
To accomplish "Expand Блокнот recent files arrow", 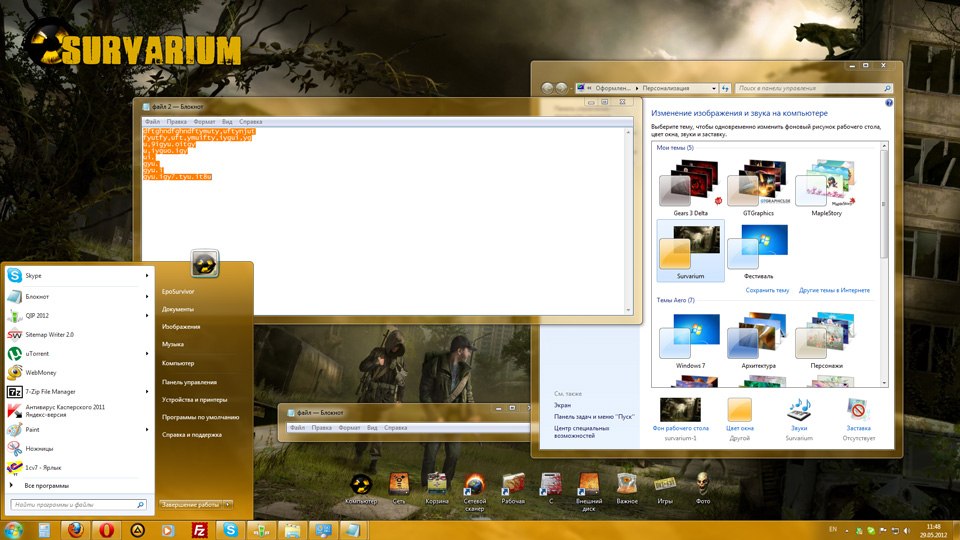I will 147,296.
